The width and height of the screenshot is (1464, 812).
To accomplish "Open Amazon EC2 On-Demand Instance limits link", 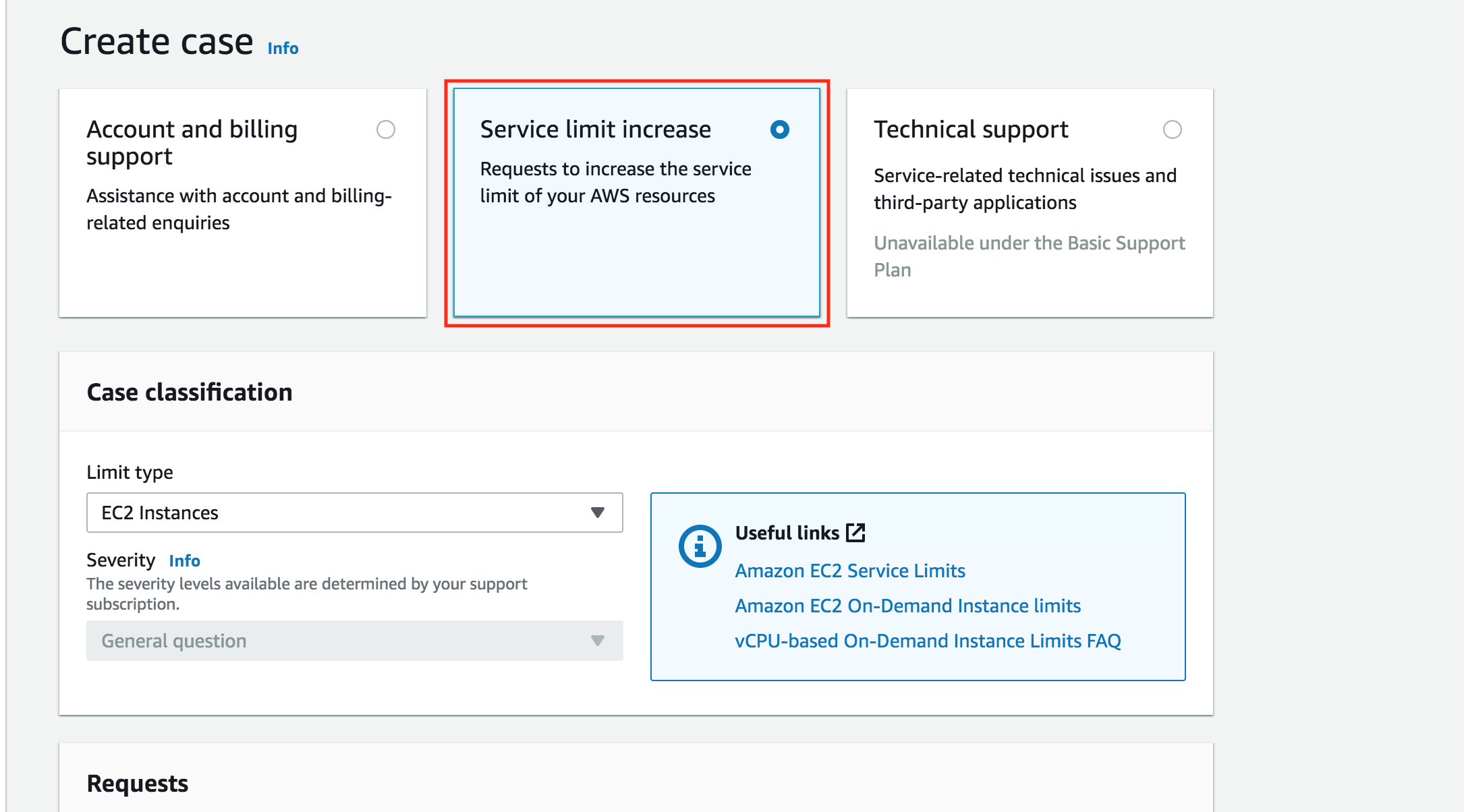I will click(x=907, y=606).
